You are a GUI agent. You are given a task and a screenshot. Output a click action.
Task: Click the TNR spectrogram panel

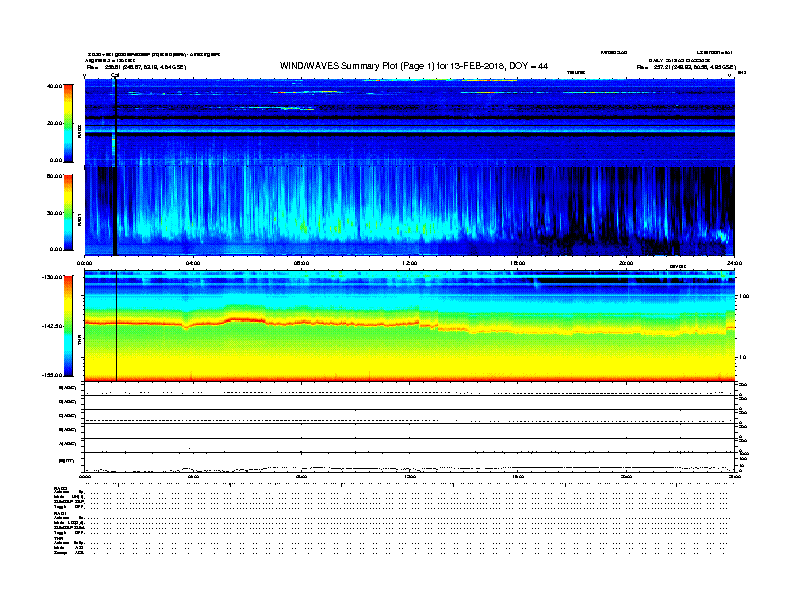410,326
